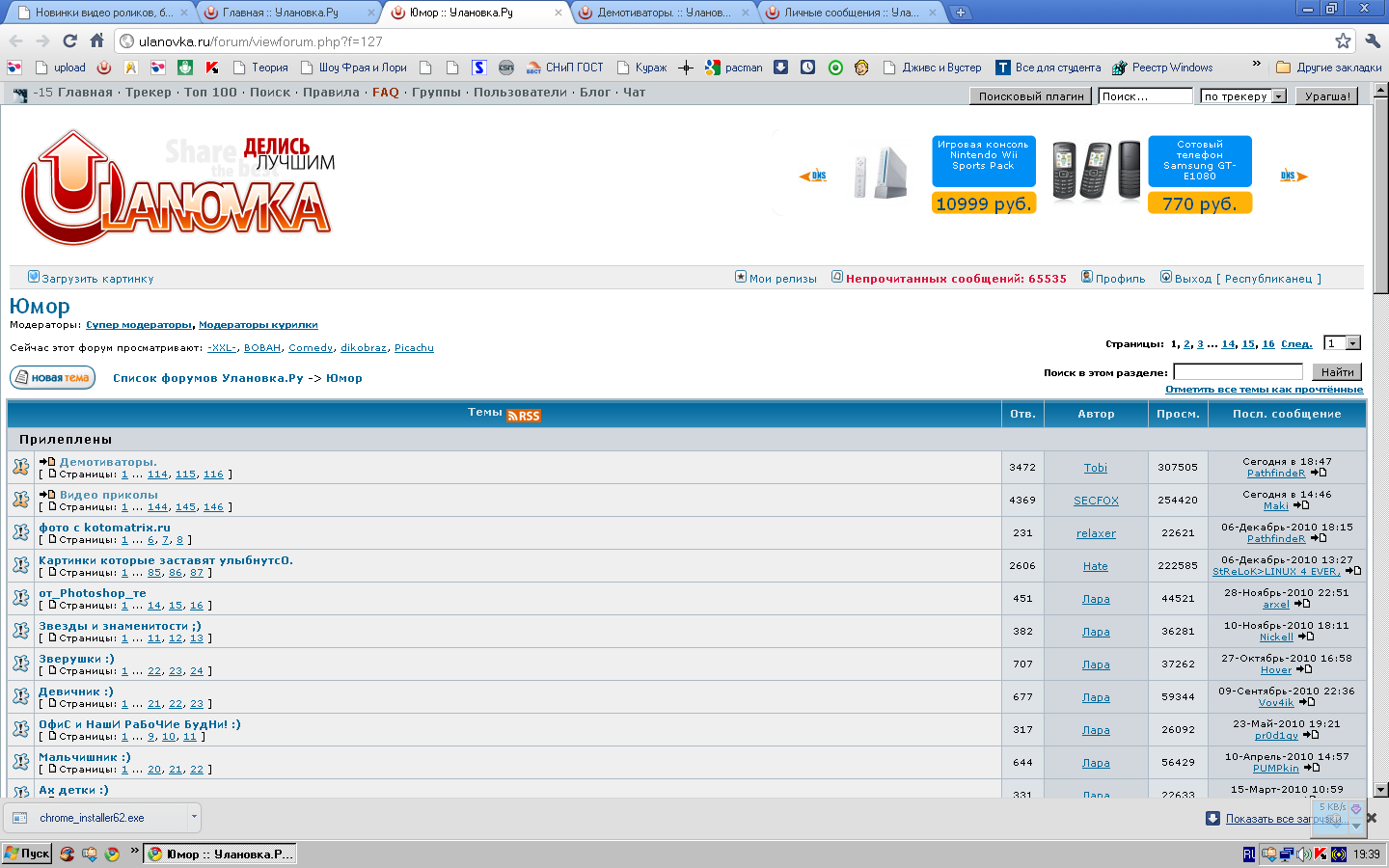Switch to the 'Демотиваторы.' browser tab

click(664, 13)
